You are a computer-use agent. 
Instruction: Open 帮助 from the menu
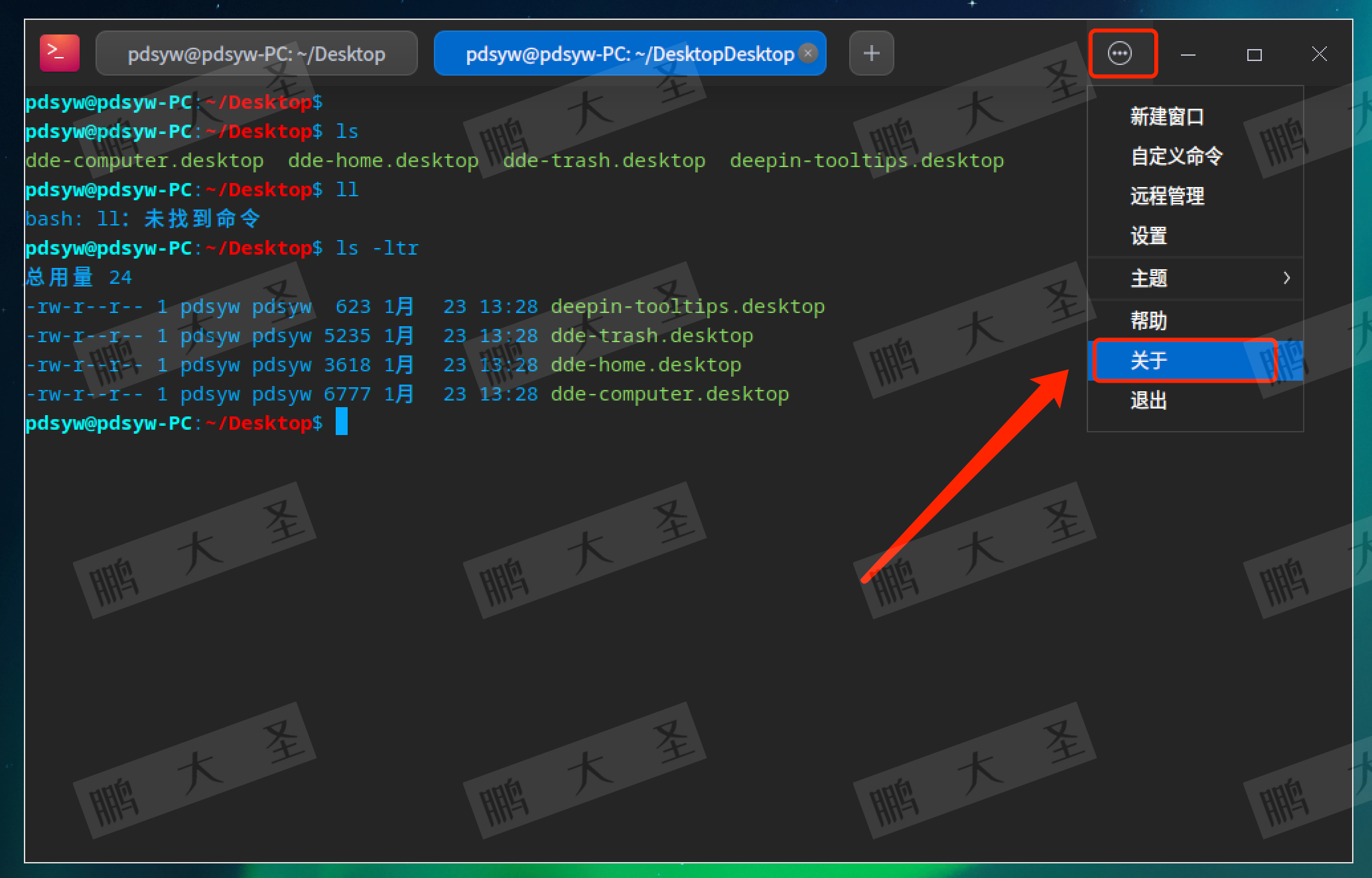coord(1148,321)
